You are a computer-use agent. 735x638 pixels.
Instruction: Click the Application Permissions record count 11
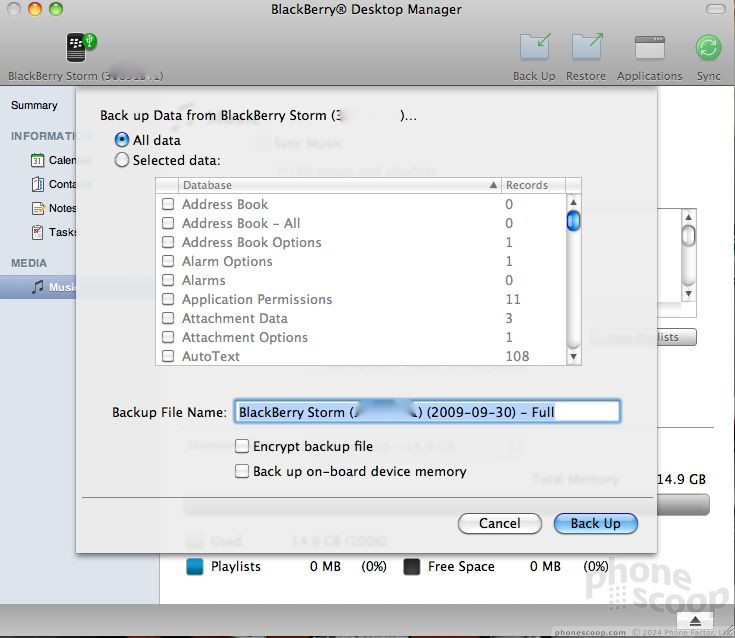pos(513,299)
